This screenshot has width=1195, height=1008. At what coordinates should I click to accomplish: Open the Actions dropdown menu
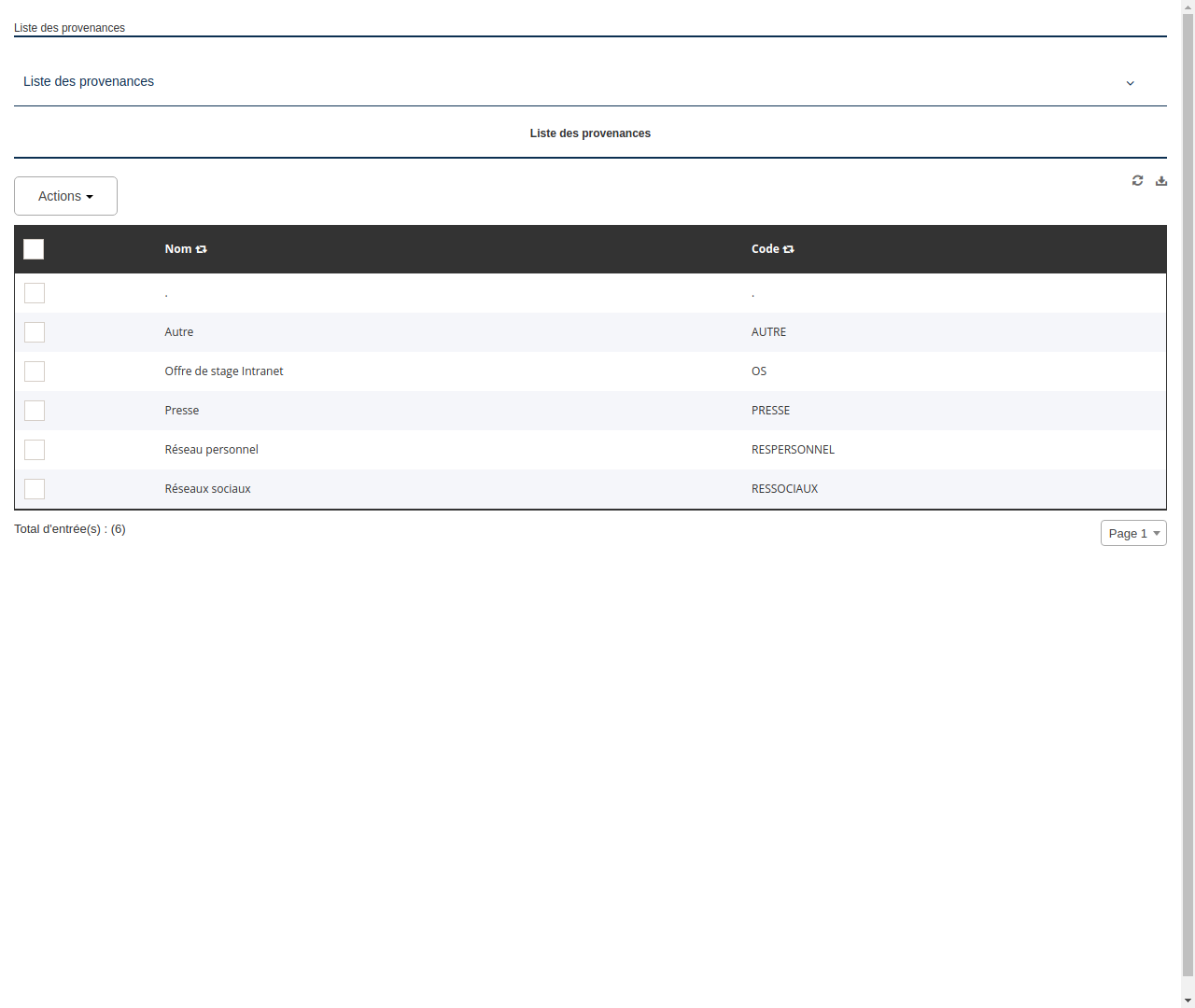tap(65, 196)
